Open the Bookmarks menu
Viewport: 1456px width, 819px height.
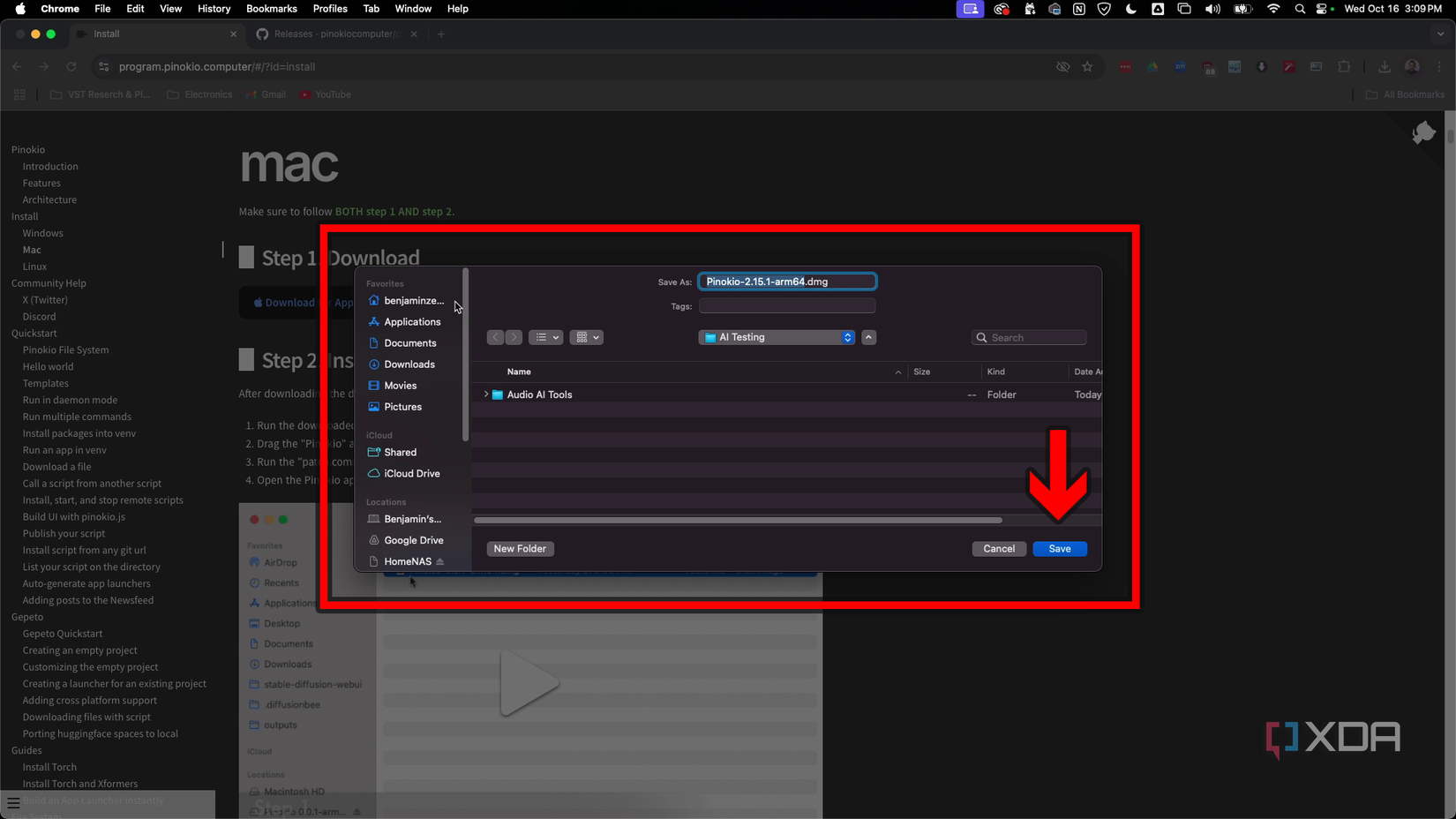point(272,9)
